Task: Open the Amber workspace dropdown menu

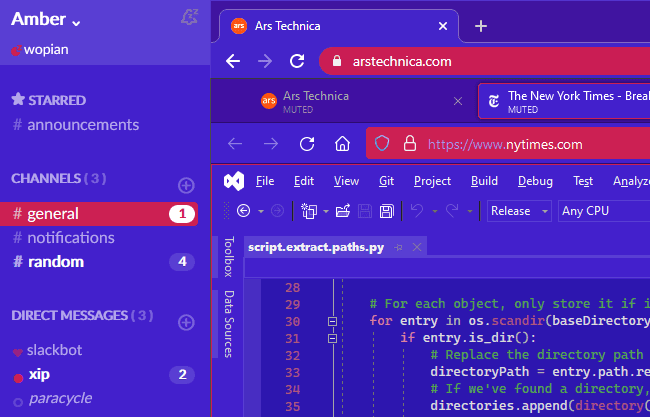Action: pos(46,19)
